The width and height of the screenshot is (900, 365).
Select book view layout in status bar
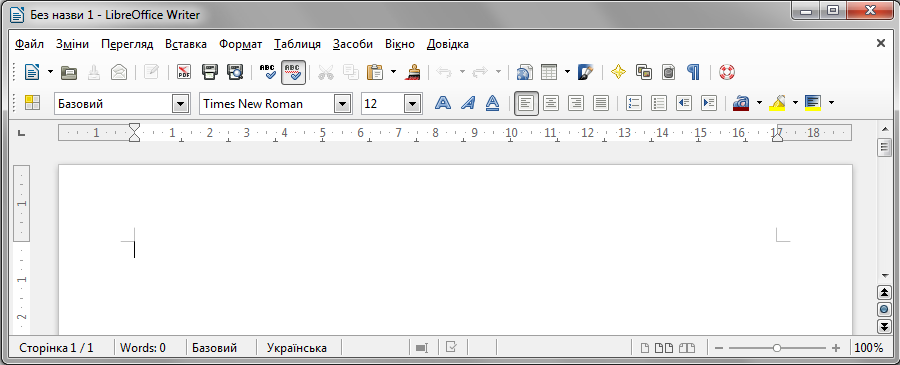pyautogui.click(x=687, y=348)
